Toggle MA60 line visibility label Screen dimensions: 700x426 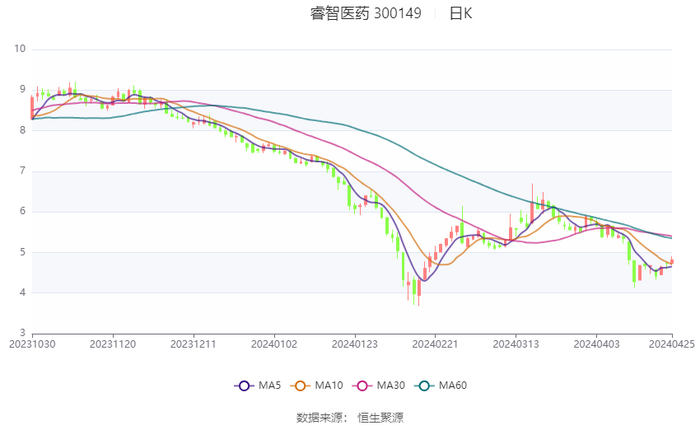[453, 386]
